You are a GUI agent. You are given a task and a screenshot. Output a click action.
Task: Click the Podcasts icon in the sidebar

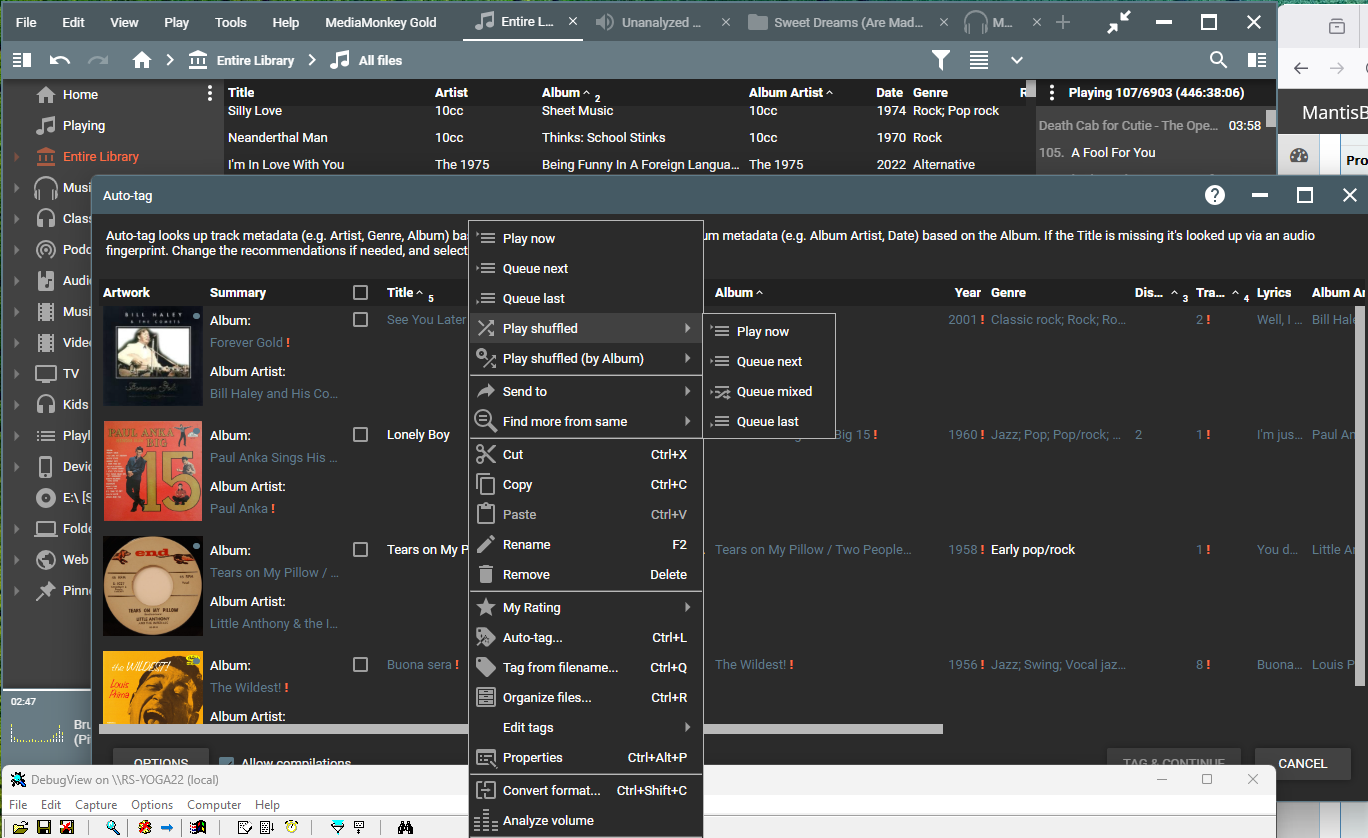45,249
